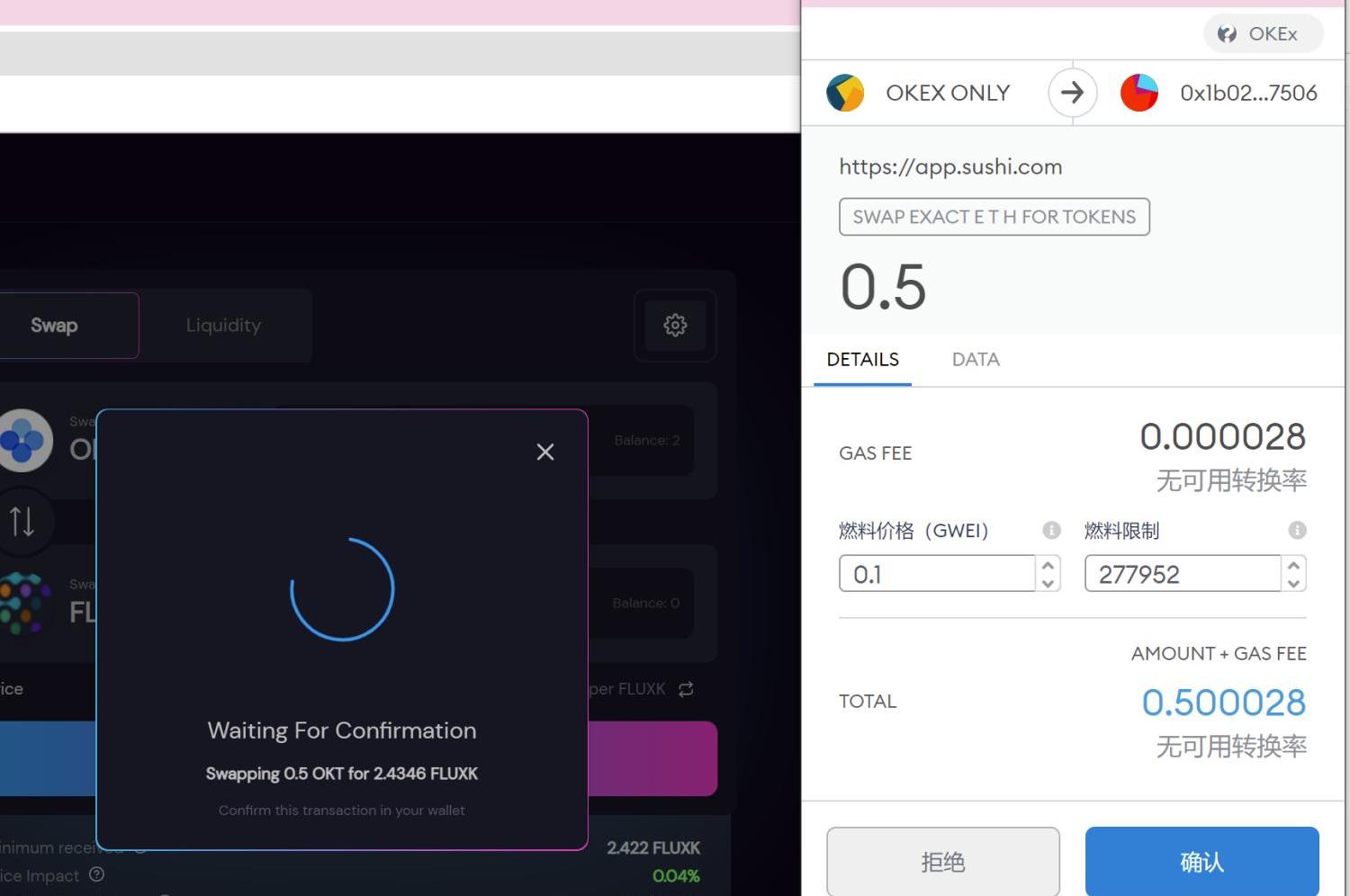This screenshot has height=896, width=1350.
Task: Click the gas limit info icon
Action: (x=1297, y=530)
